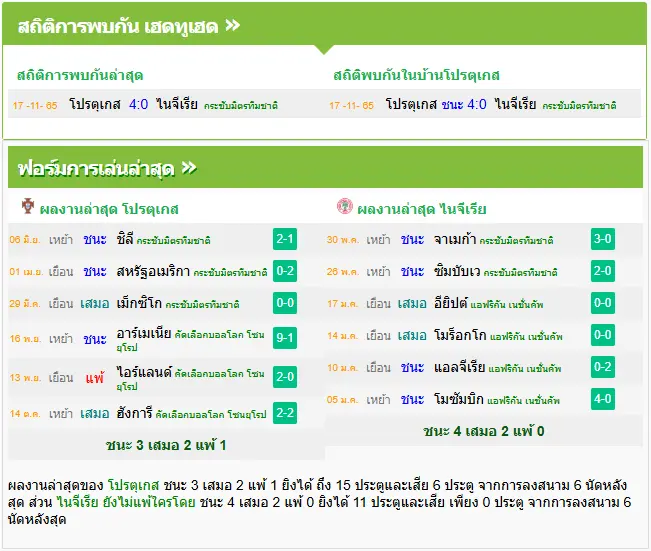Click green โปรตุเกส link in summary paragraph

pyautogui.click(x=133, y=485)
